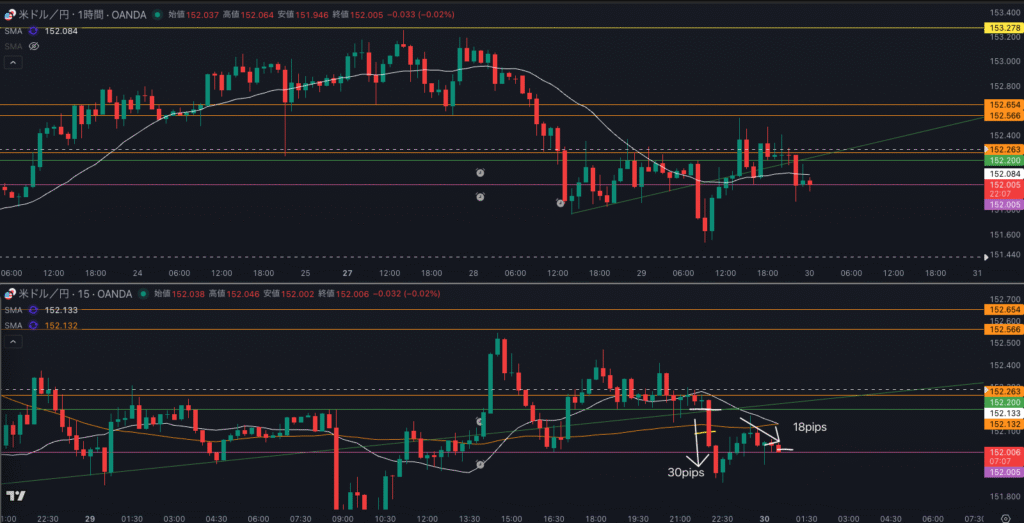
Task: Collapse the indicator legend on the top chart
Action: click(x=13, y=62)
